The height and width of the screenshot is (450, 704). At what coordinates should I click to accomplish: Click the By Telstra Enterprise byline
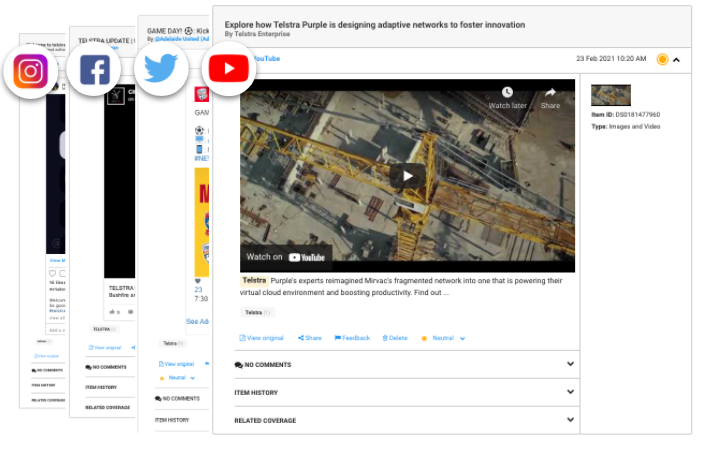257,34
